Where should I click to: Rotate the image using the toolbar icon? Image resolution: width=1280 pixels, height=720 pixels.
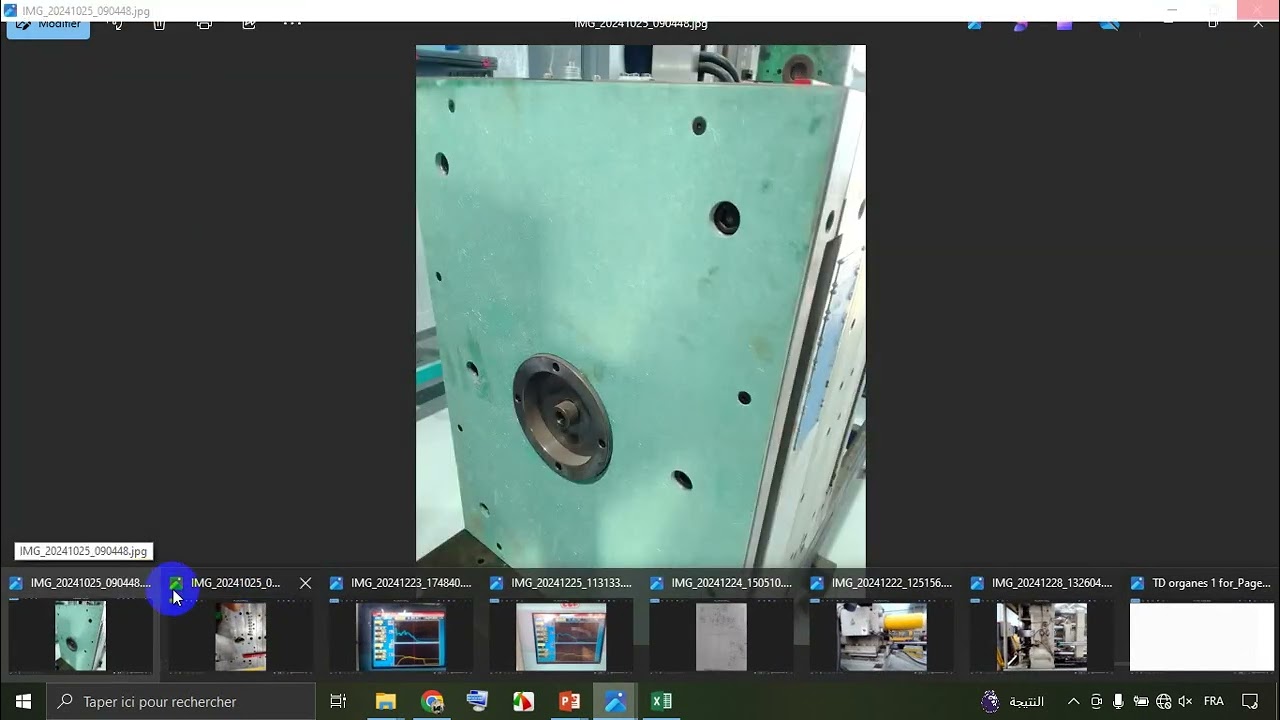point(117,24)
